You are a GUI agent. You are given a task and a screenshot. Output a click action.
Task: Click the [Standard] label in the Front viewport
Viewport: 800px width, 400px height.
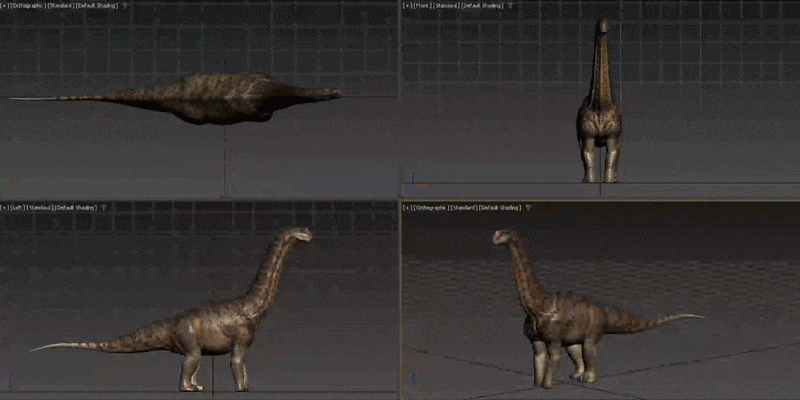[x=446, y=6]
